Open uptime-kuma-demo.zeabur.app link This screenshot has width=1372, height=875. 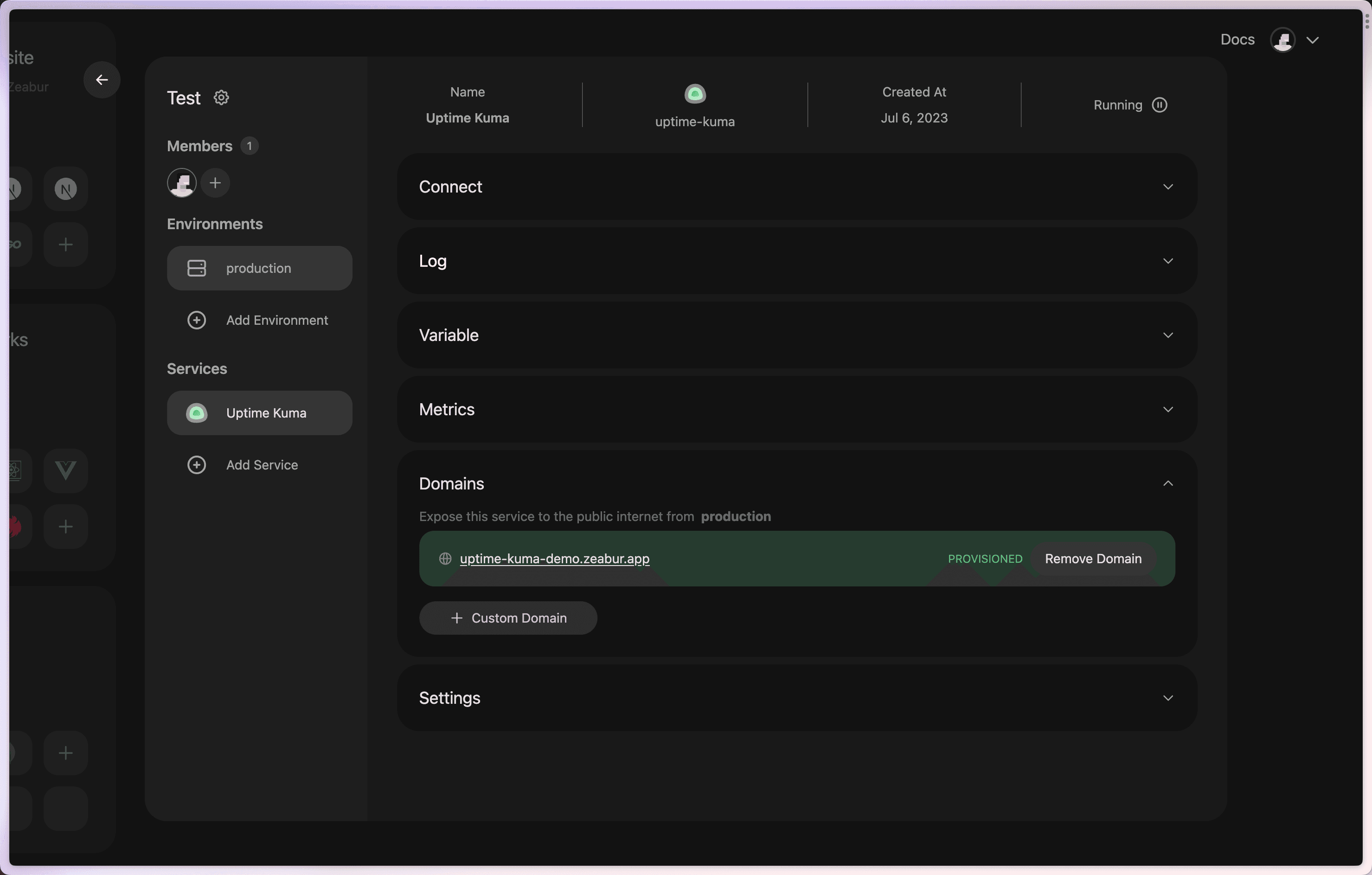[x=554, y=559]
